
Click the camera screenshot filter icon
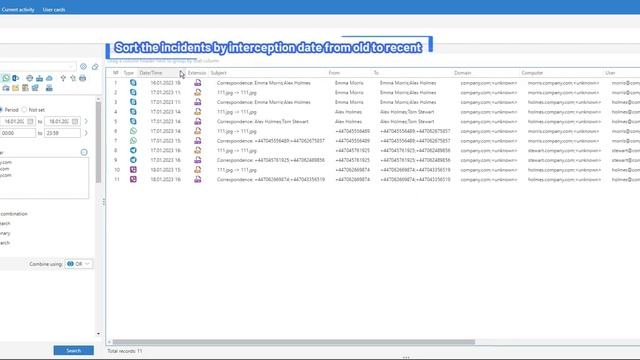6,88
